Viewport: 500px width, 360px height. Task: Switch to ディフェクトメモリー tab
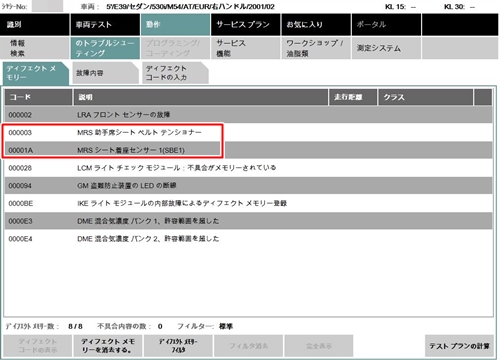35,73
